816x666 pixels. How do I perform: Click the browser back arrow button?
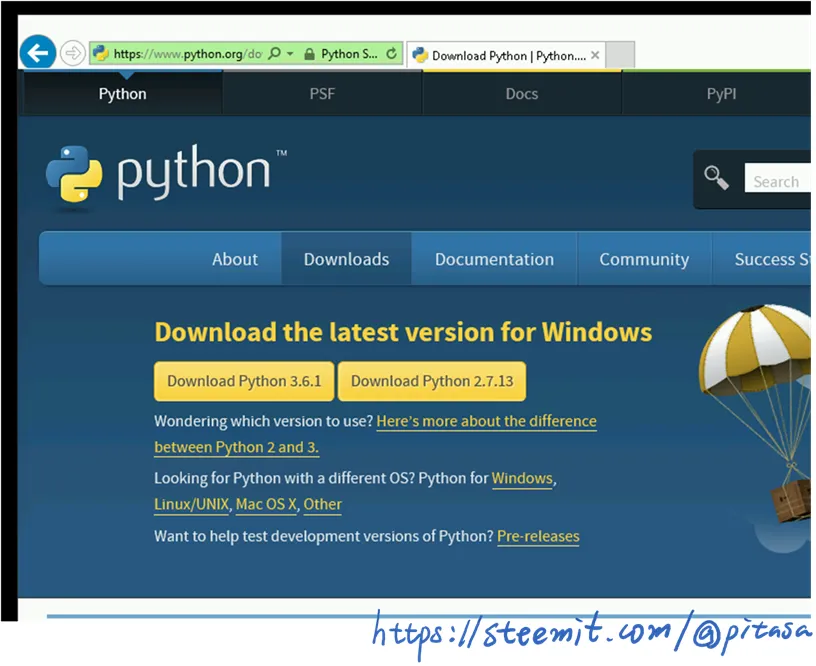tap(37, 52)
